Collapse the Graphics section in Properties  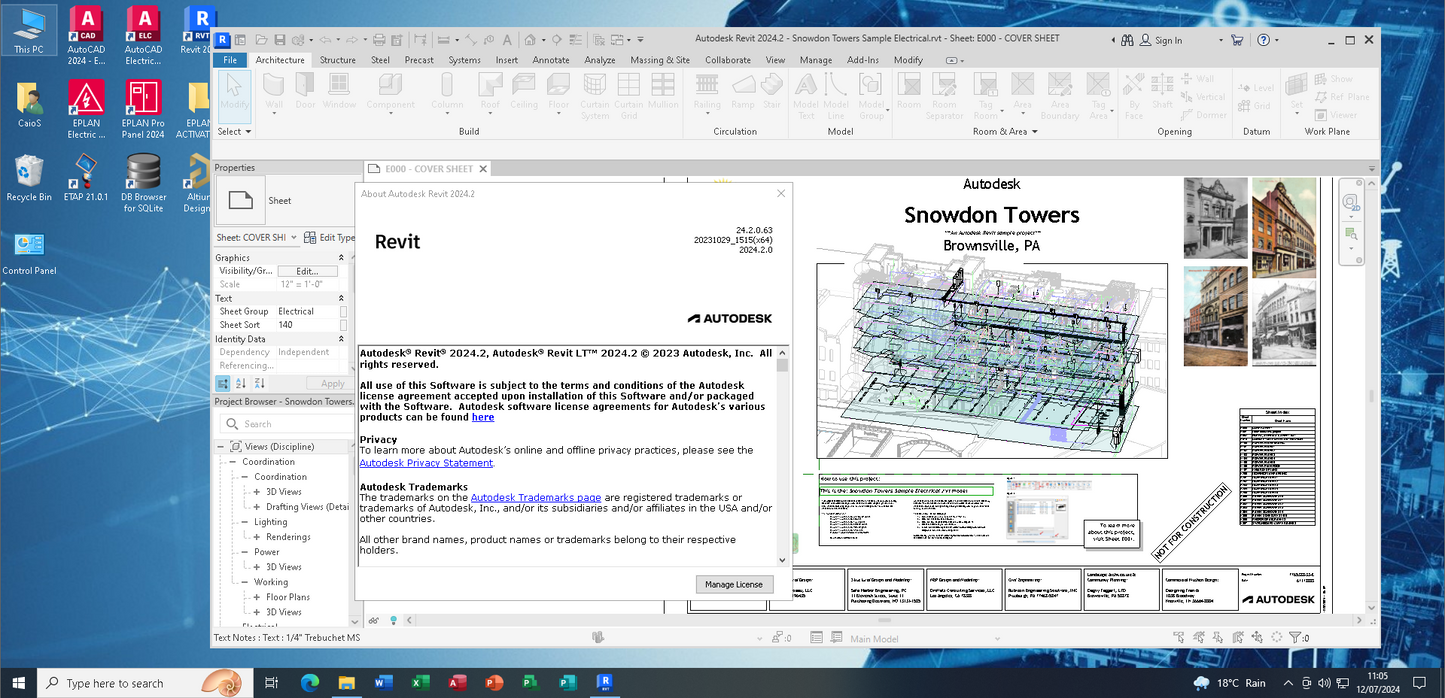pos(342,258)
